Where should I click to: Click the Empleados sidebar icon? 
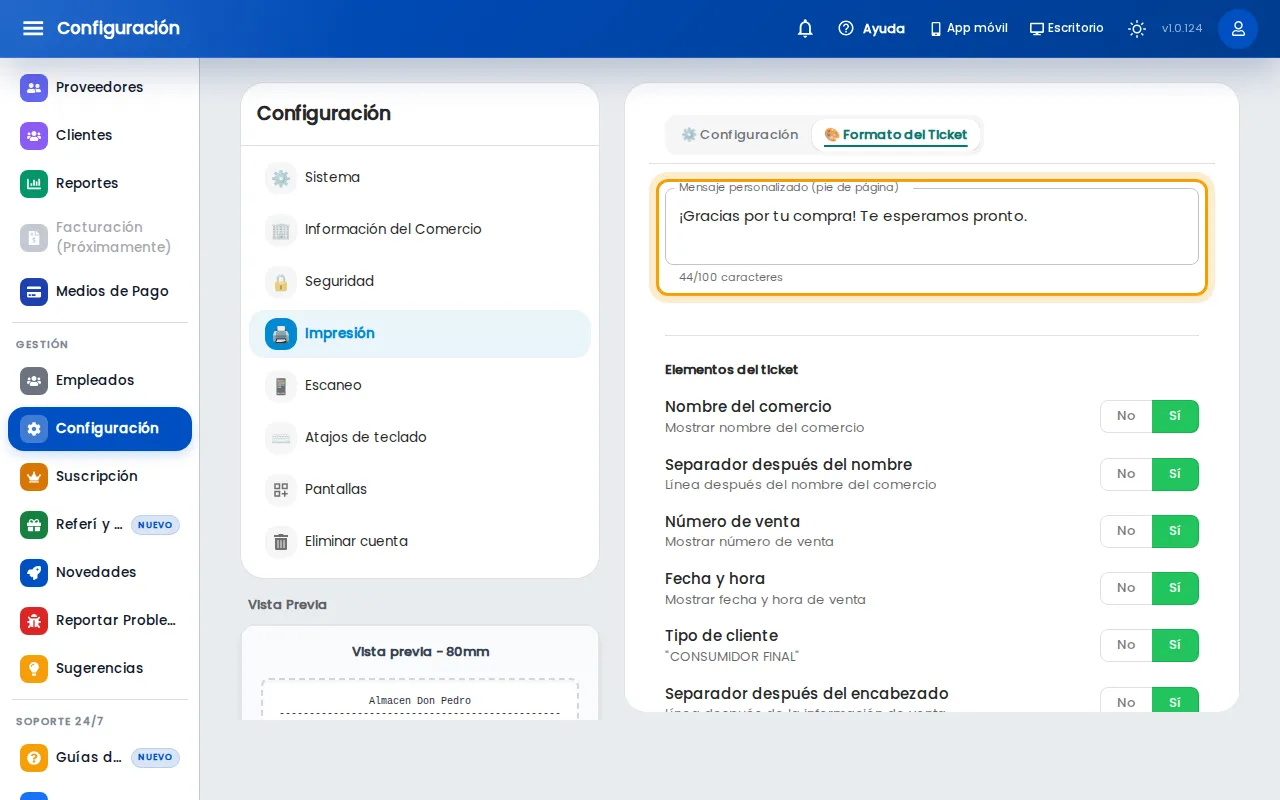tap(34, 381)
